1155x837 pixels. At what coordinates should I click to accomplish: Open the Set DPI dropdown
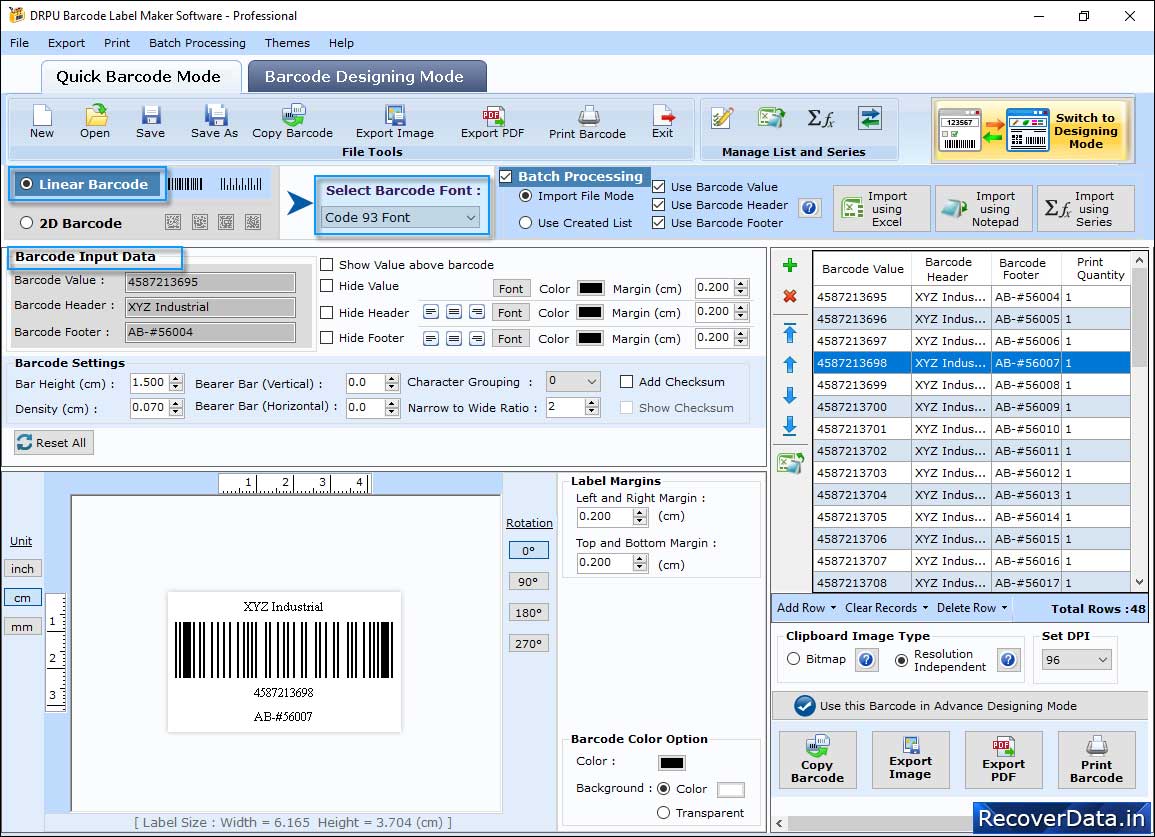(x=1076, y=659)
